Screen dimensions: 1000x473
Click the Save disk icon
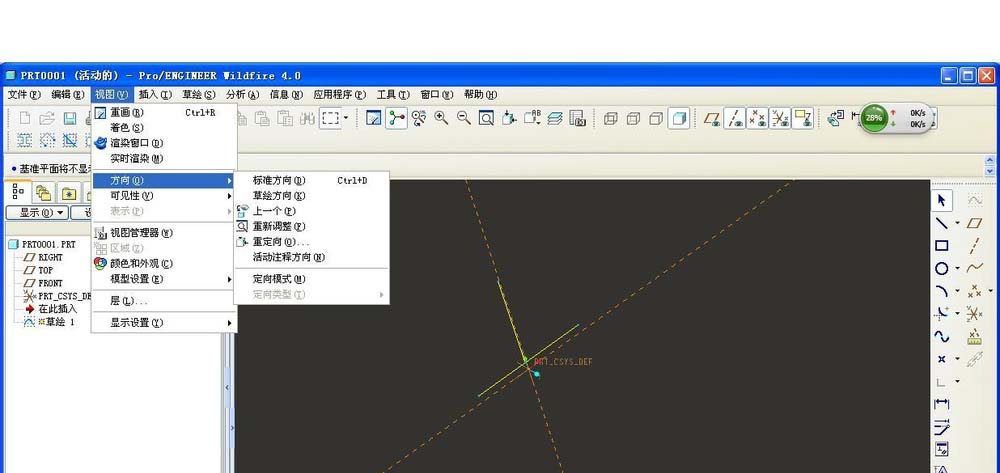[x=70, y=118]
